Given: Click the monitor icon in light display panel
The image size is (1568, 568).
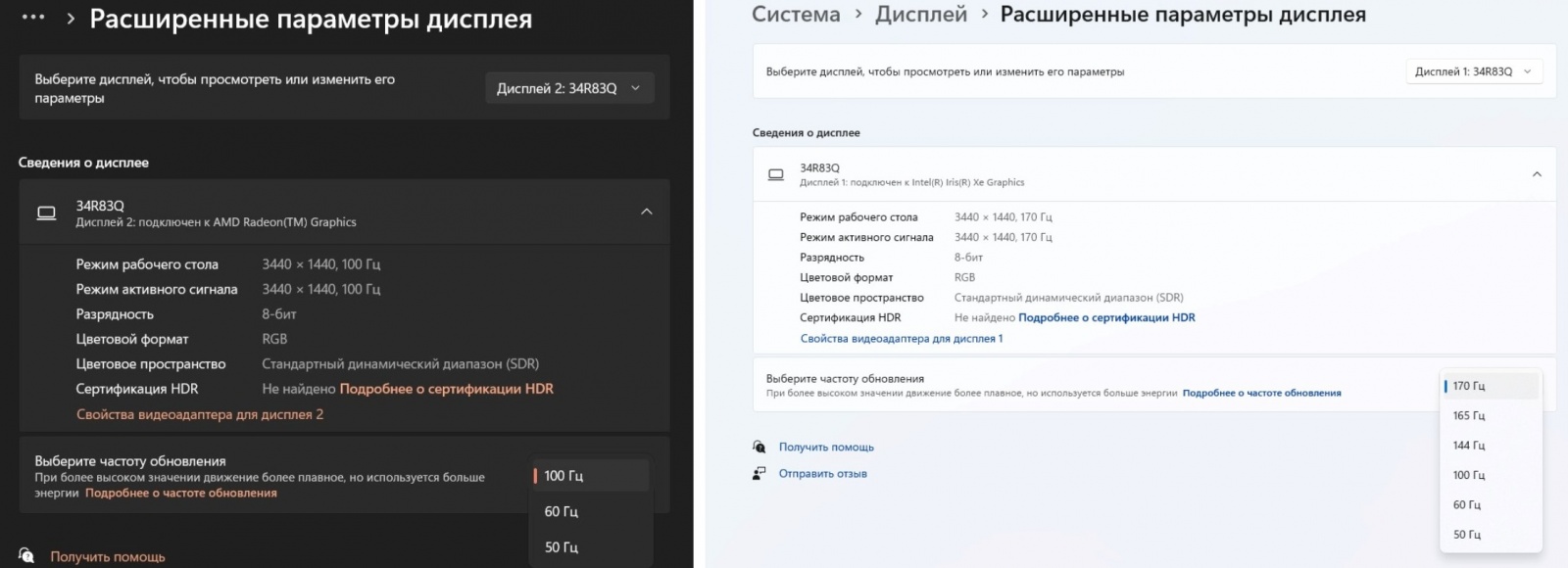Looking at the screenshot, I should pos(775,174).
